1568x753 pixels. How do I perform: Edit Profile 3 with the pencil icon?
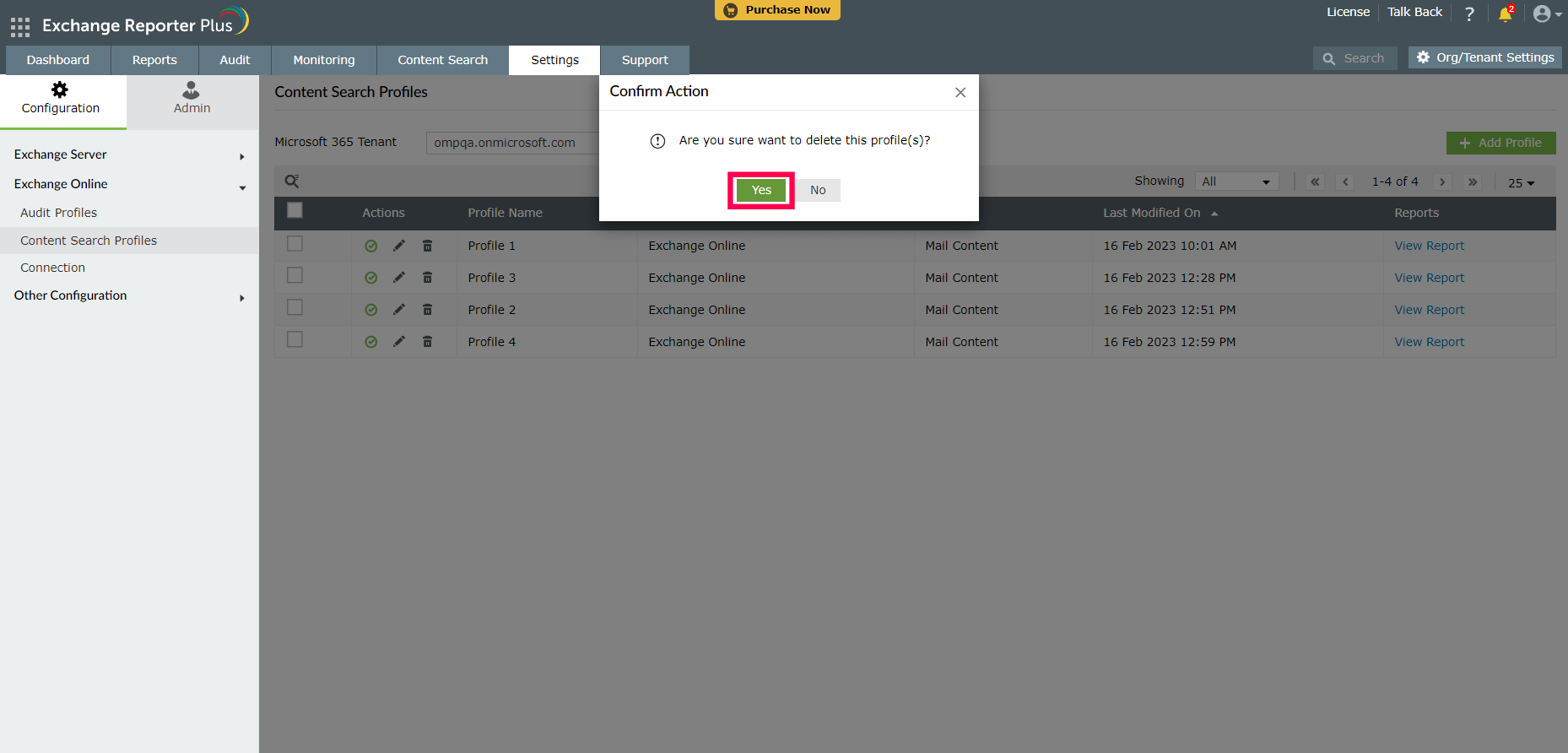click(x=399, y=278)
